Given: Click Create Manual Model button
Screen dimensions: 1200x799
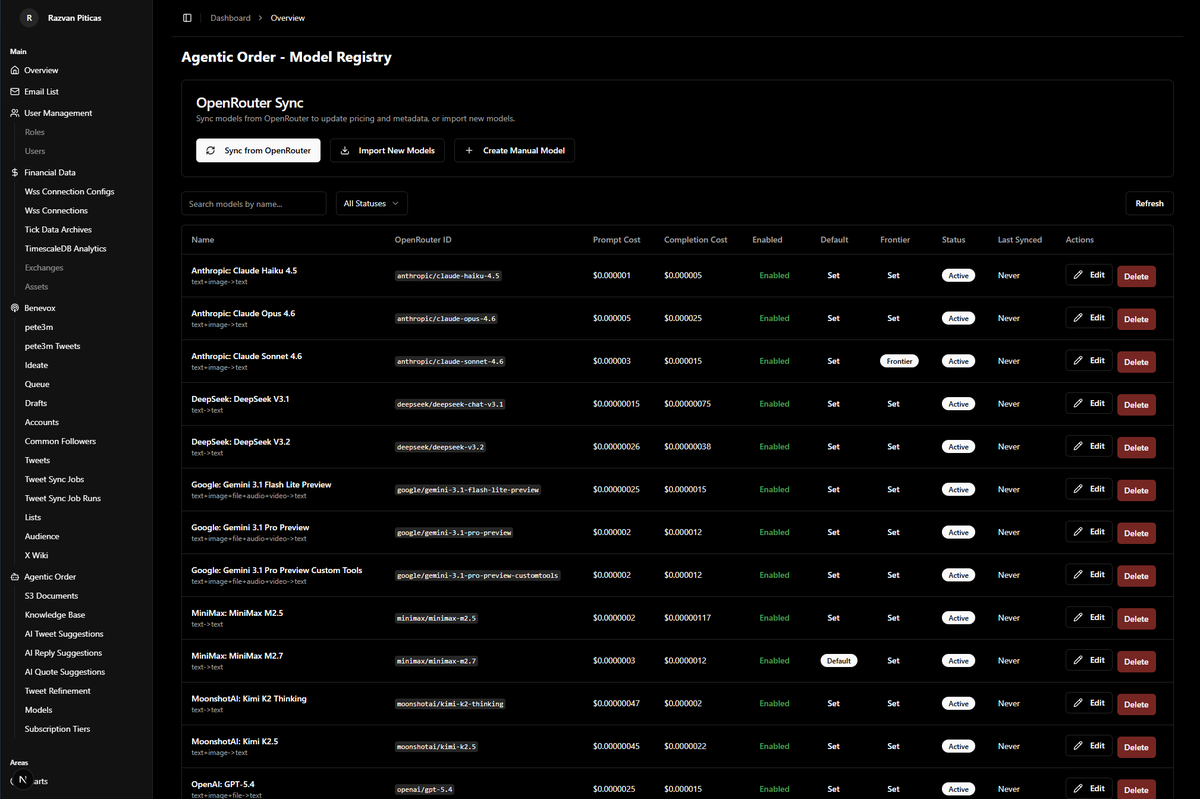Looking at the screenshot, I should (x=514, y=151).
